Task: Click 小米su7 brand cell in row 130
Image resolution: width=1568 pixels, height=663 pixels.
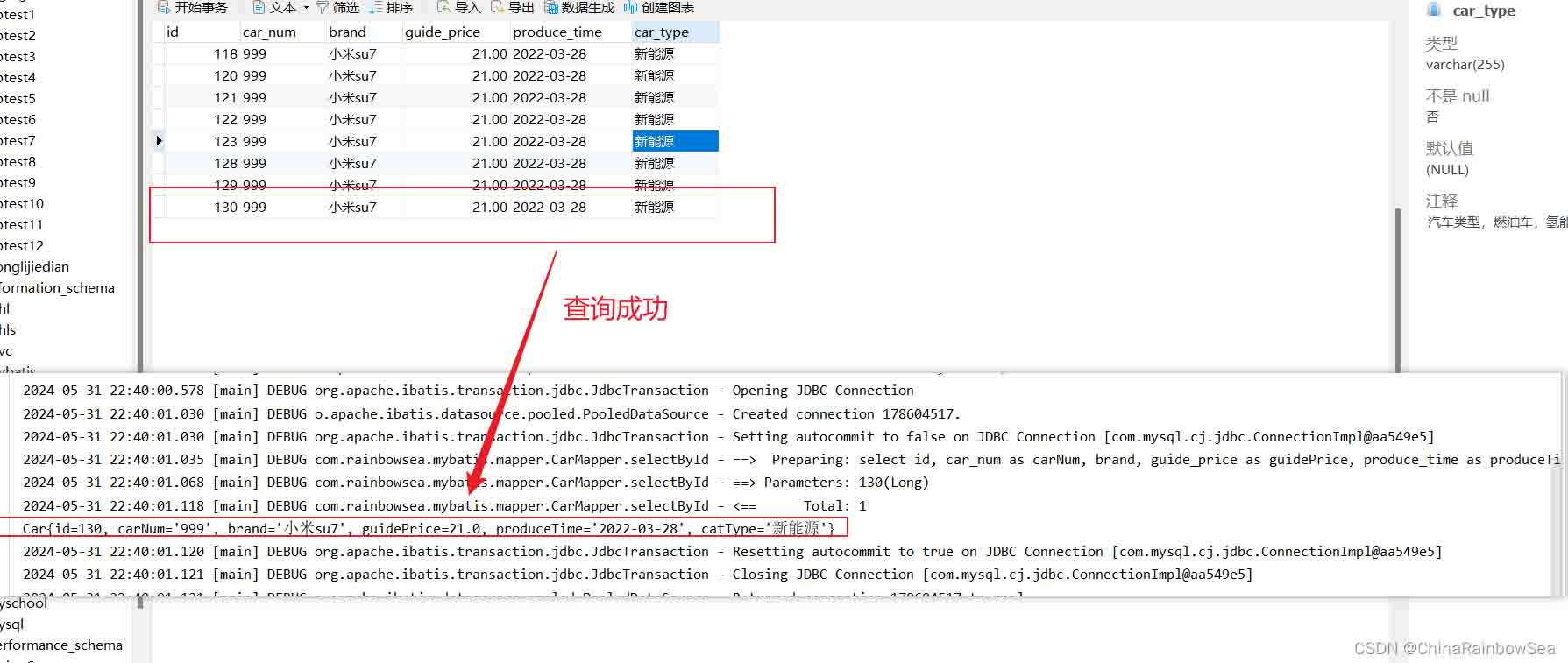Action: [x=364, y=208]
